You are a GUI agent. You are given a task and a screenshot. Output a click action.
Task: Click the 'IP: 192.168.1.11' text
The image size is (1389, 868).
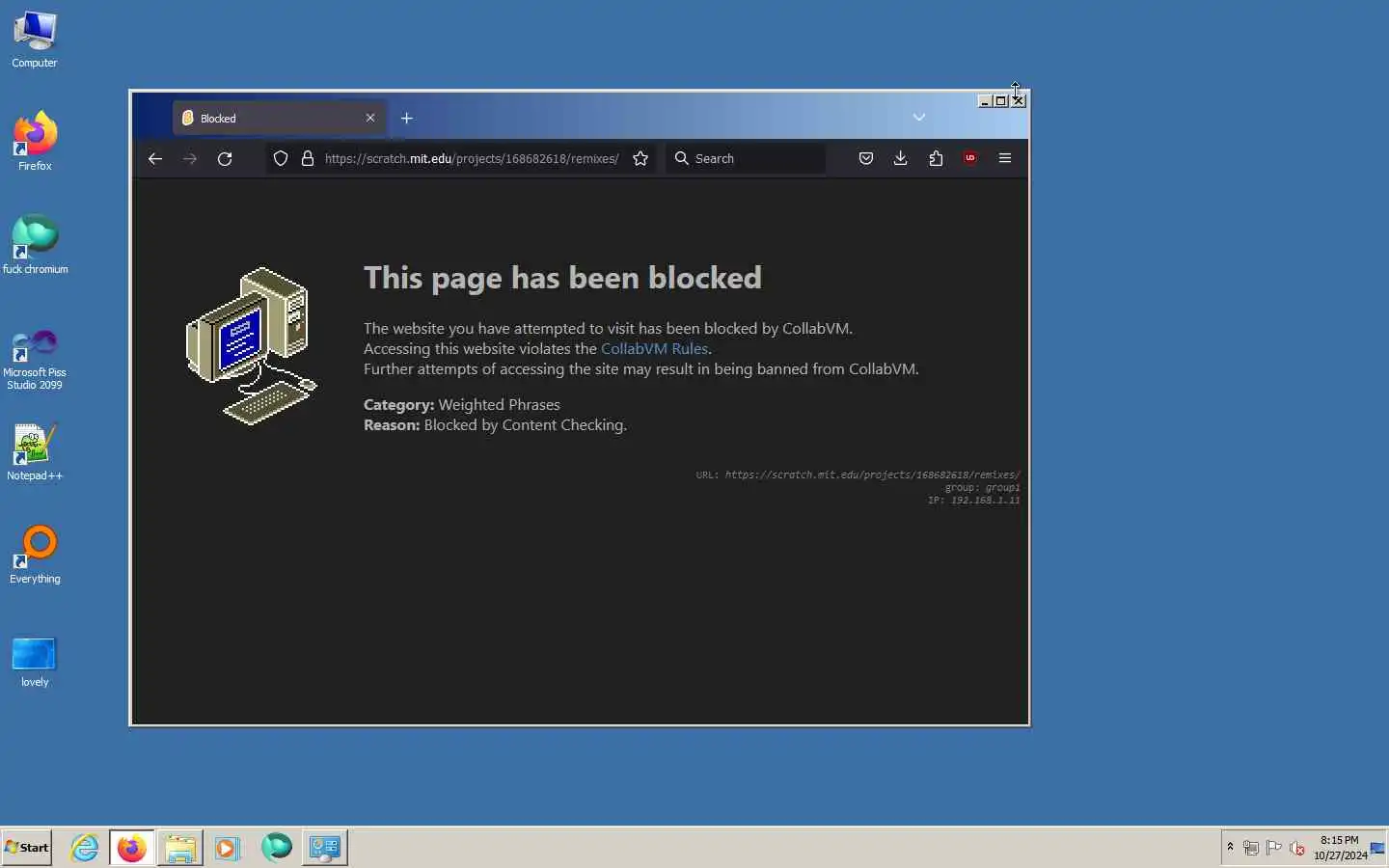coord(973,500)
